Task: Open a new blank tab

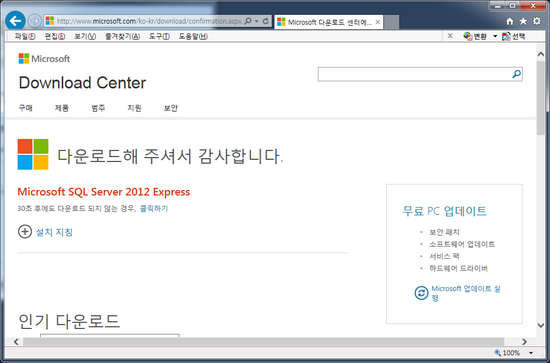Action: [x=391, y=22]
